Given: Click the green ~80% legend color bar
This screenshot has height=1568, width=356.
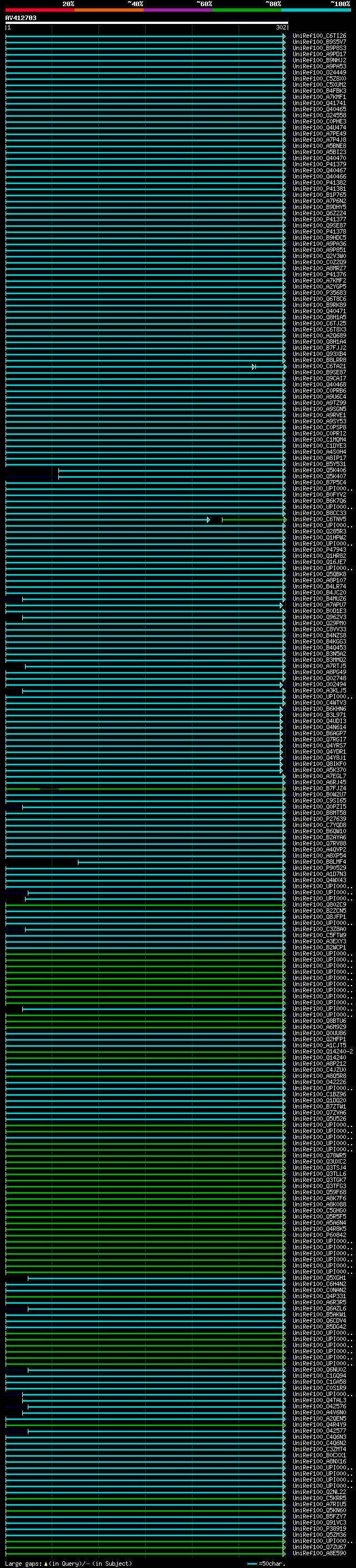Looking at the screenshot, I should pos(247,10).
